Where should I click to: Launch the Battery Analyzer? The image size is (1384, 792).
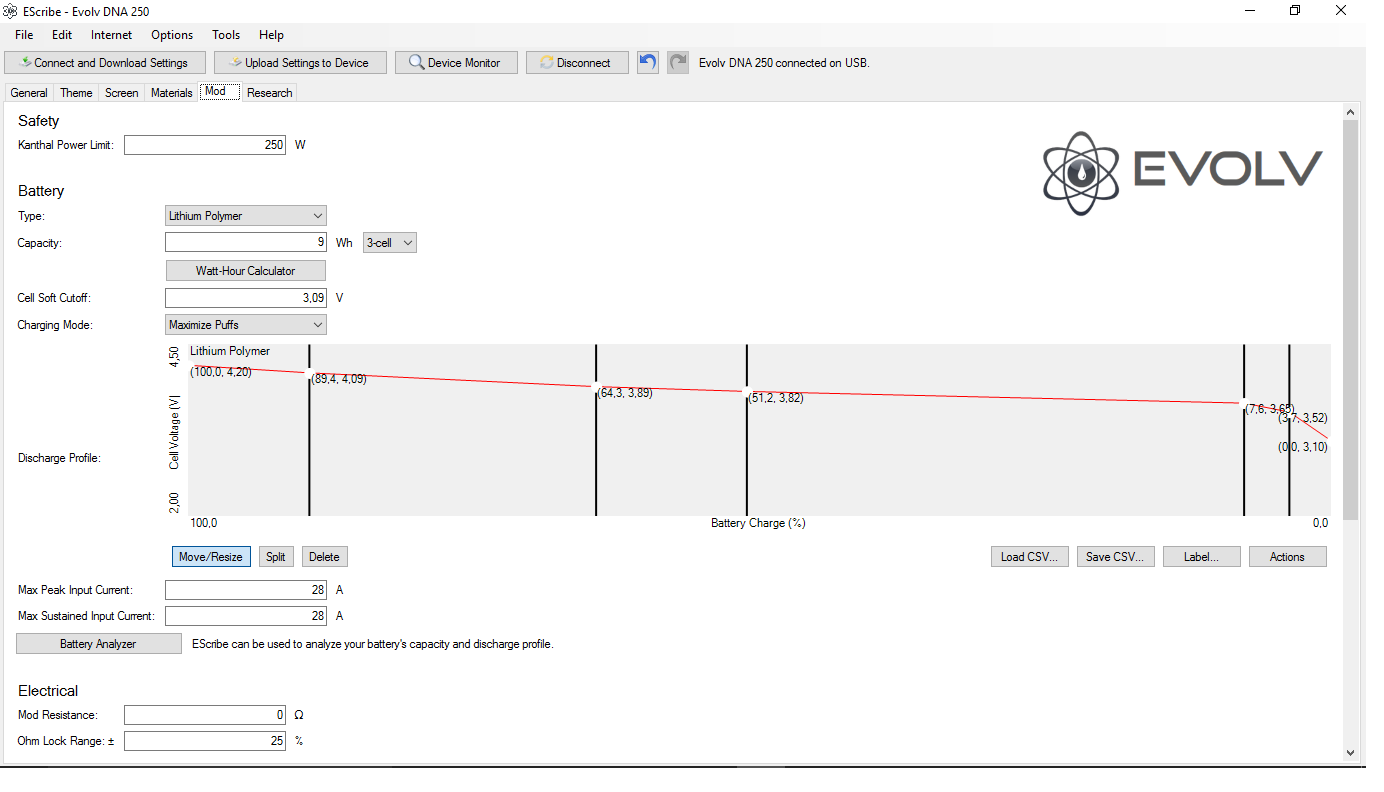98,644
